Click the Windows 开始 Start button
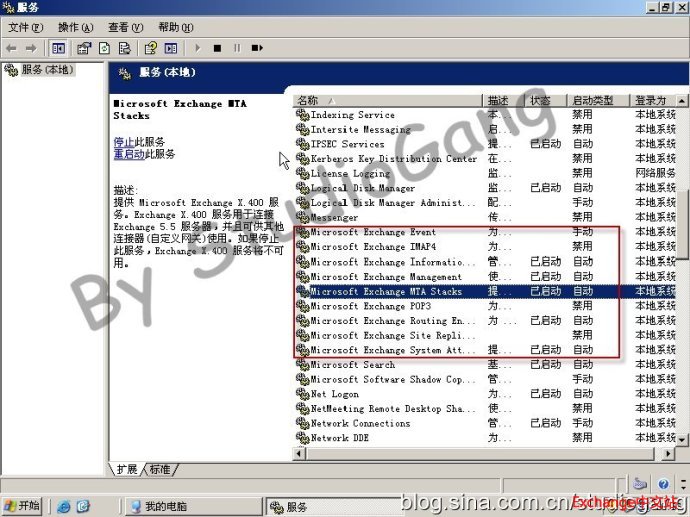Screen dimensions: 690x517 tap(23, 506)
